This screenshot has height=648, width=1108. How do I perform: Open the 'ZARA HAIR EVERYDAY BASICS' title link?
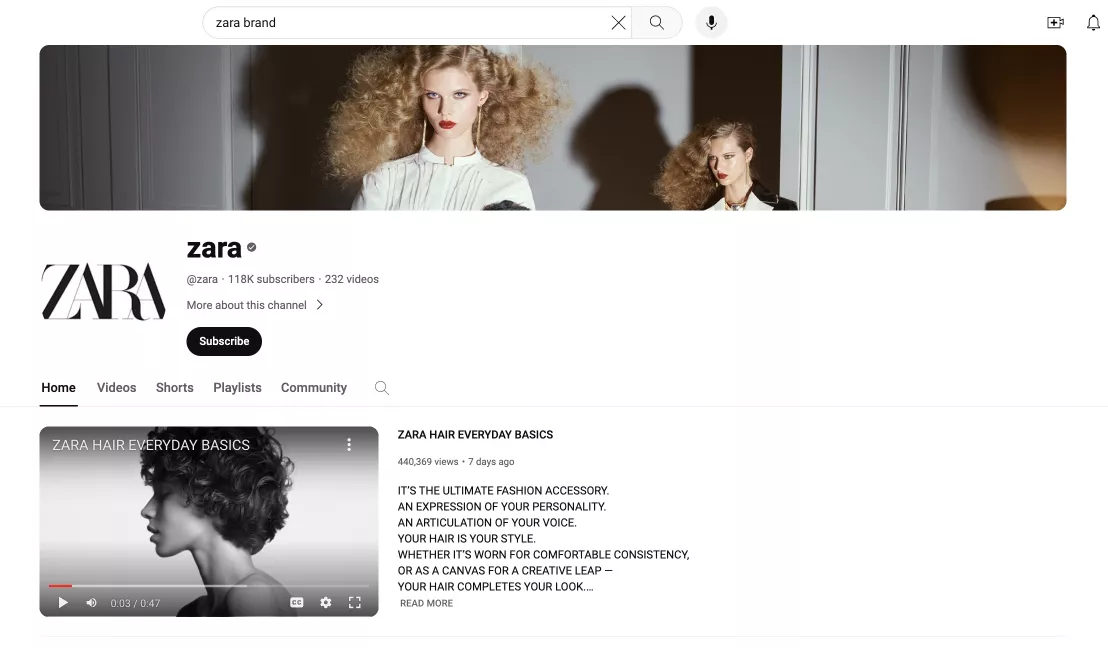pos(476,435)
